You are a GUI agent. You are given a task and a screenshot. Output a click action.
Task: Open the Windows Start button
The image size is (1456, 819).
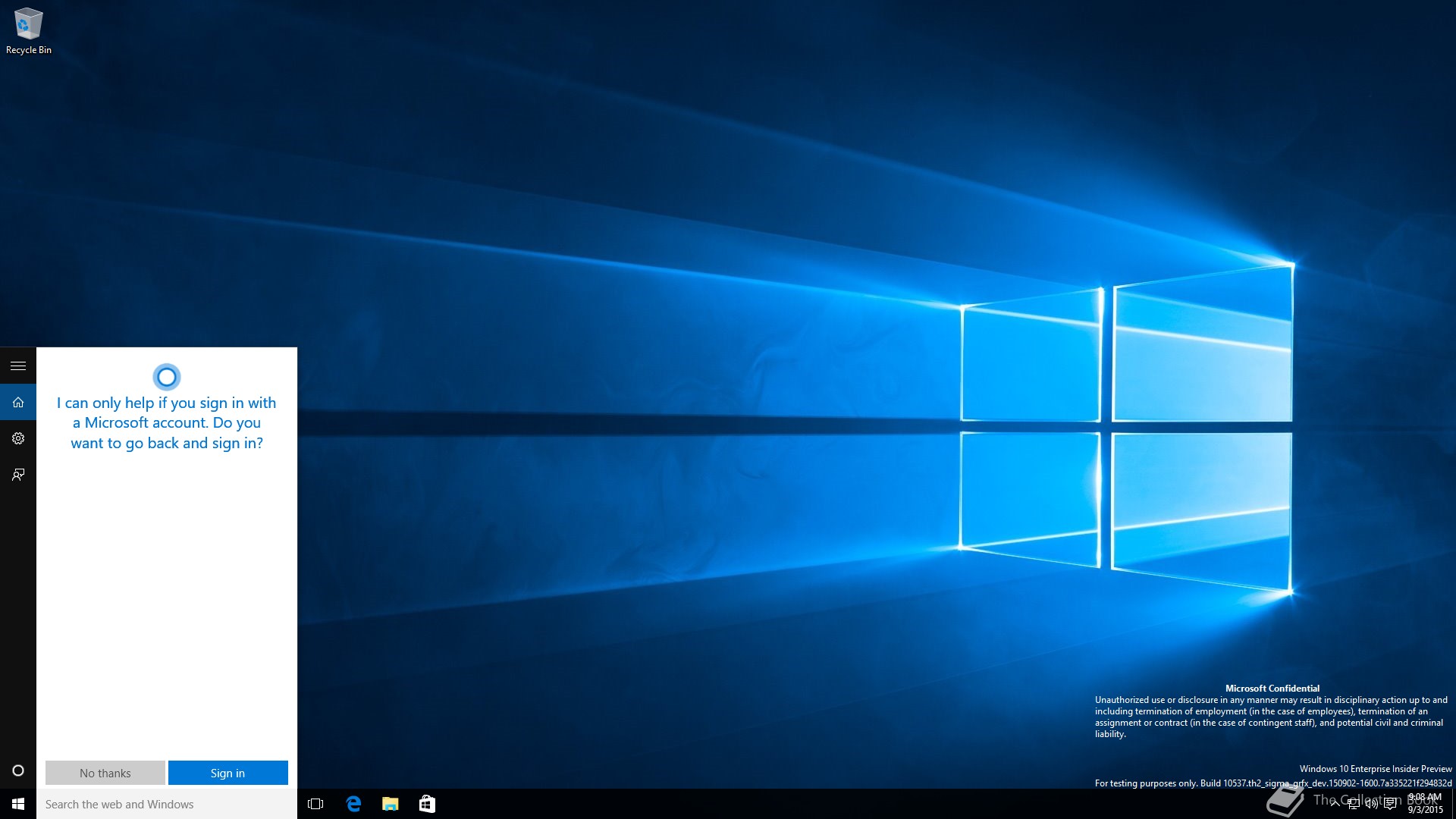tap(18, 804)
